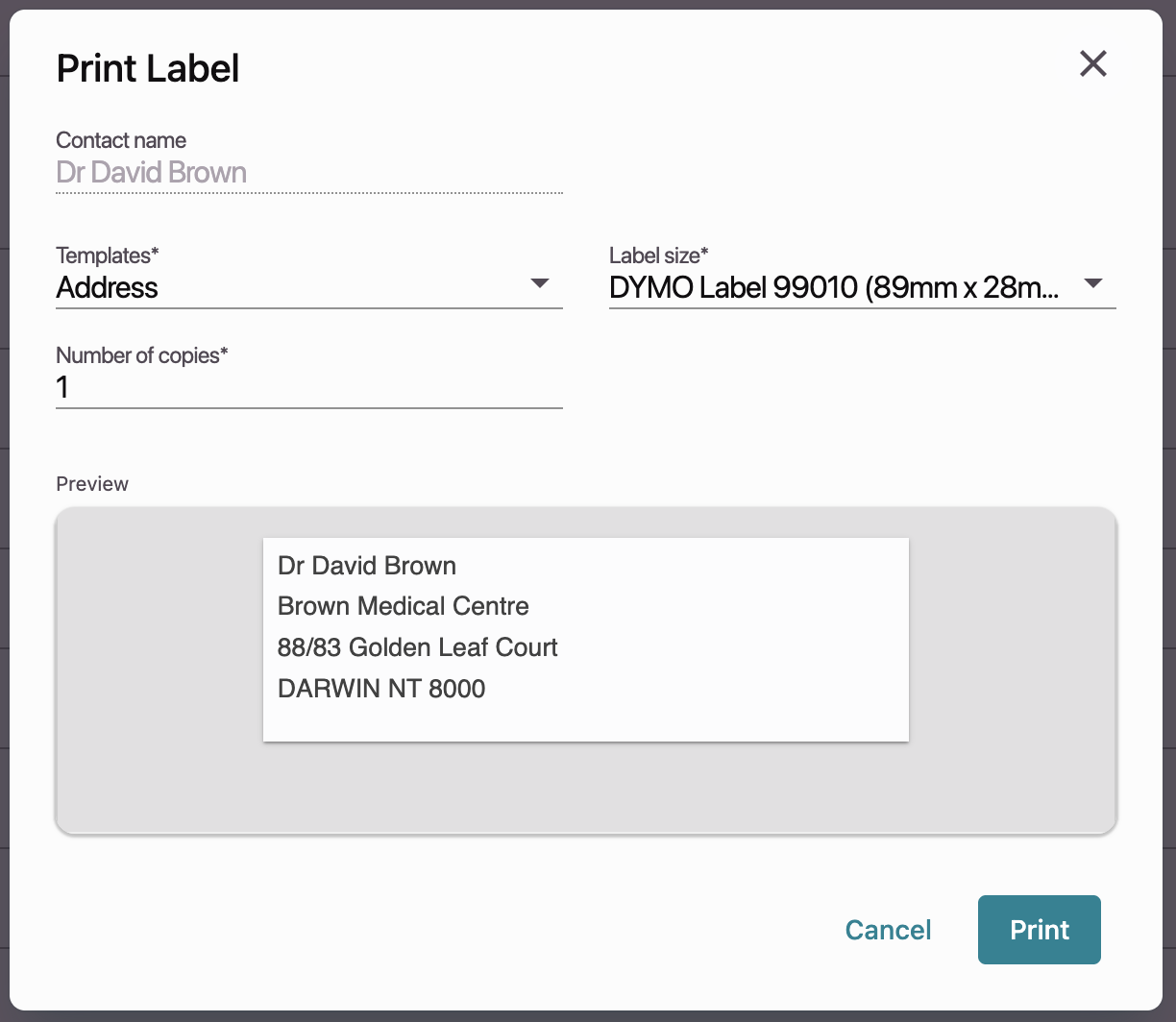The image size is (1176, 1022).
Task: Expand the Templates dropdown arrow
Action: pos(540,284)
